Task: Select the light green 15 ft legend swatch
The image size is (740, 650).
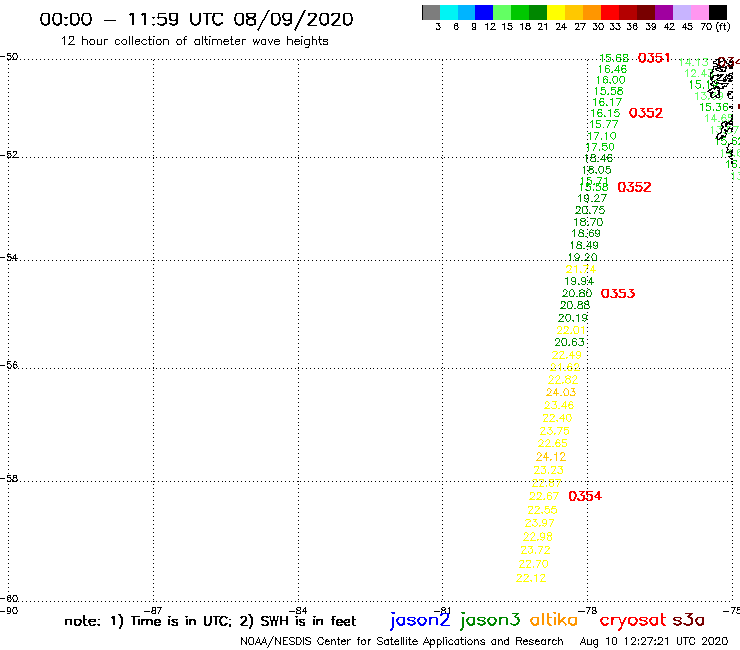Action: (x=502, y=12)
